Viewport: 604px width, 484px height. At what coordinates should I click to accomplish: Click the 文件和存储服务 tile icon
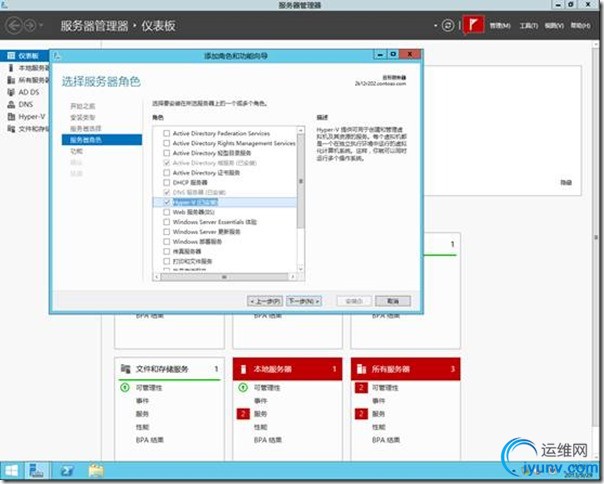(126, 369)
